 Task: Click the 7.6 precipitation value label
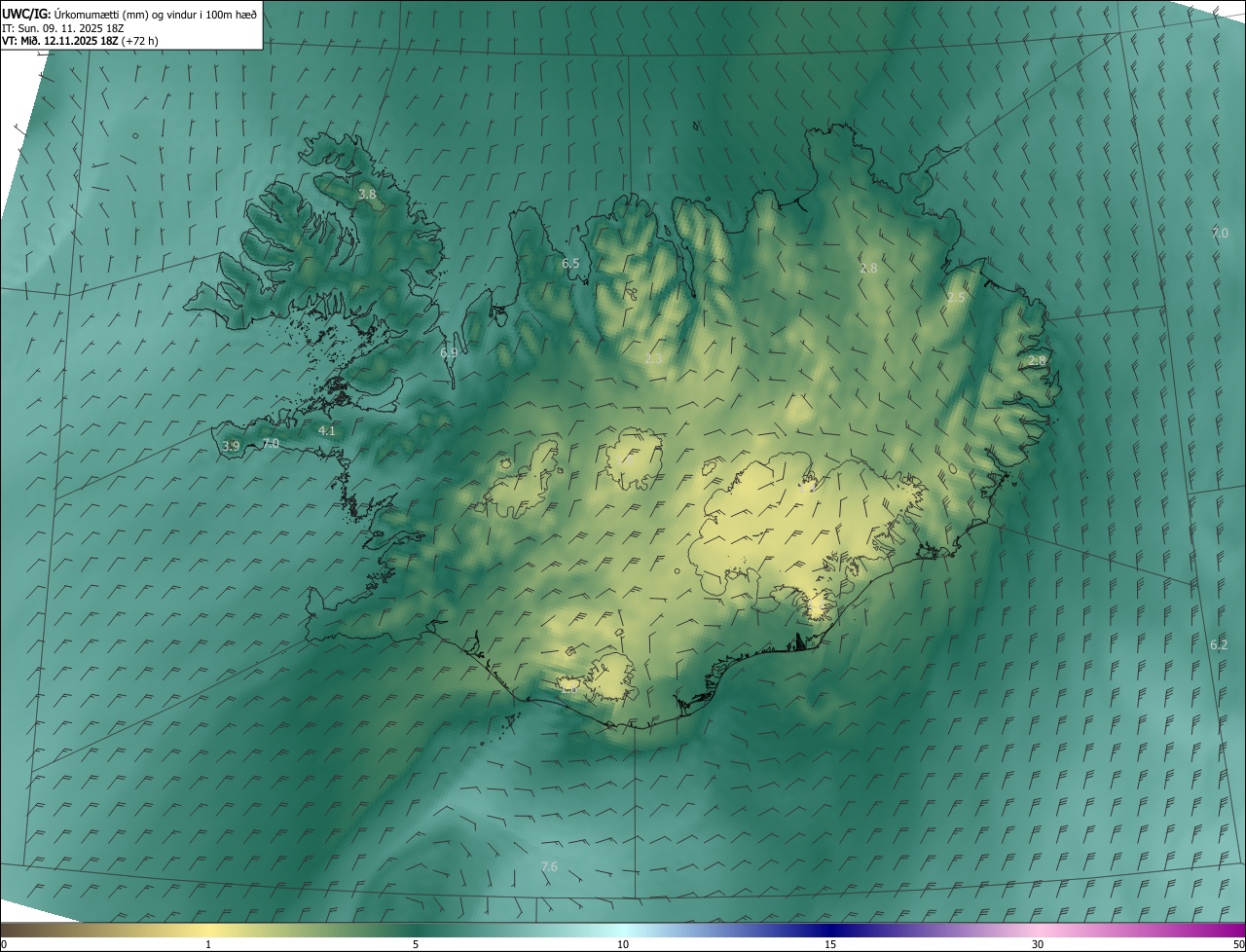[549, 866]
